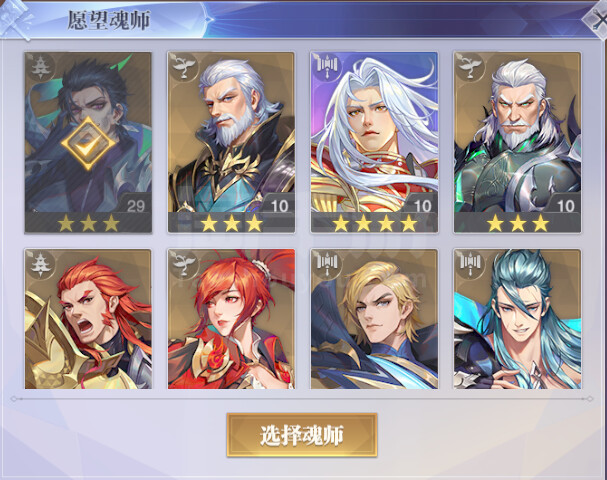Image resolution: width=607 pixels, height=480 pixels.
Task: Click the tree class icon on the shouting red-haired warrior card
Action: coord(39,264)
